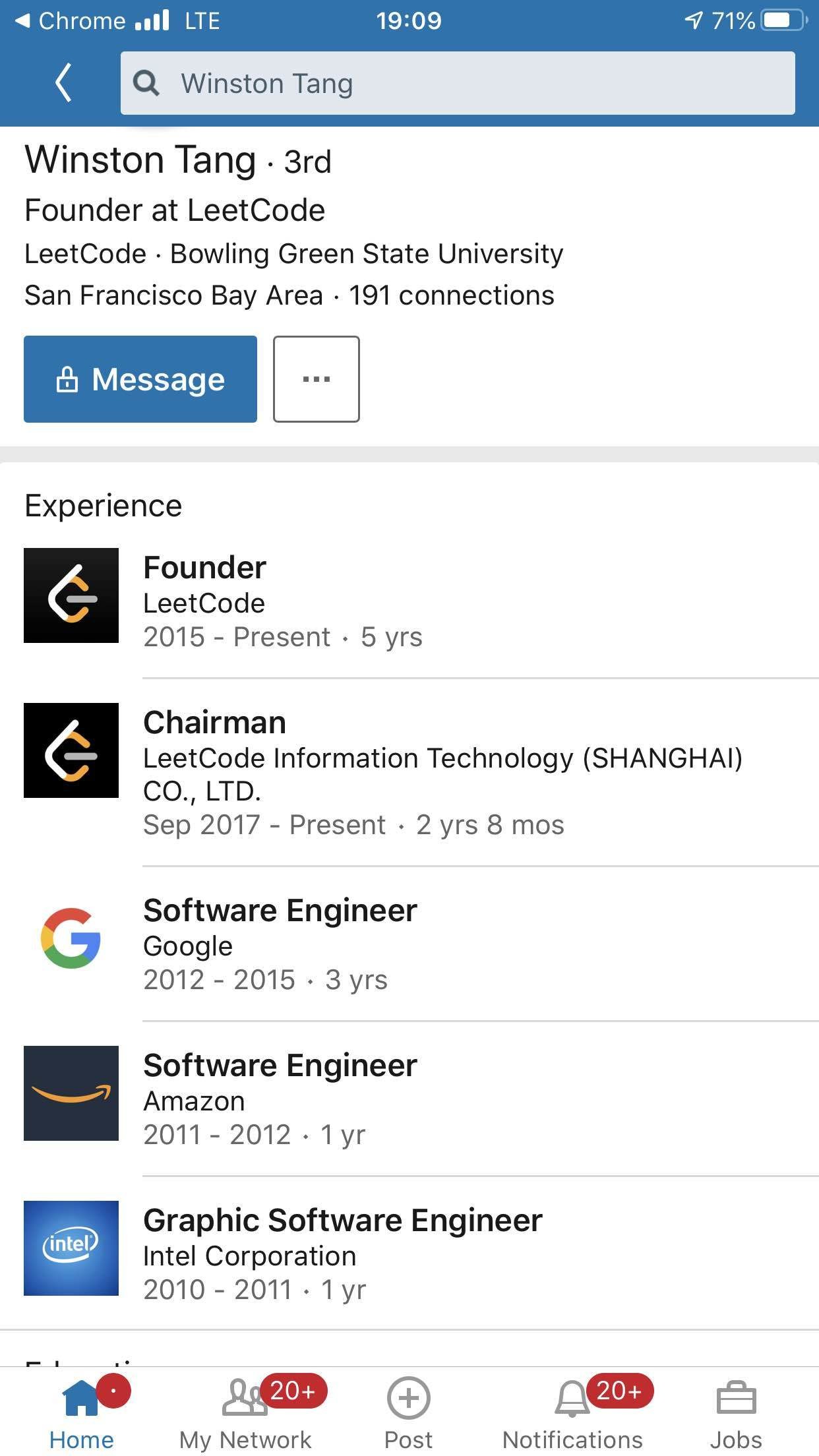The image size is (819, 1456).
Task: View the 191 connections link
Action: [452, 295]
